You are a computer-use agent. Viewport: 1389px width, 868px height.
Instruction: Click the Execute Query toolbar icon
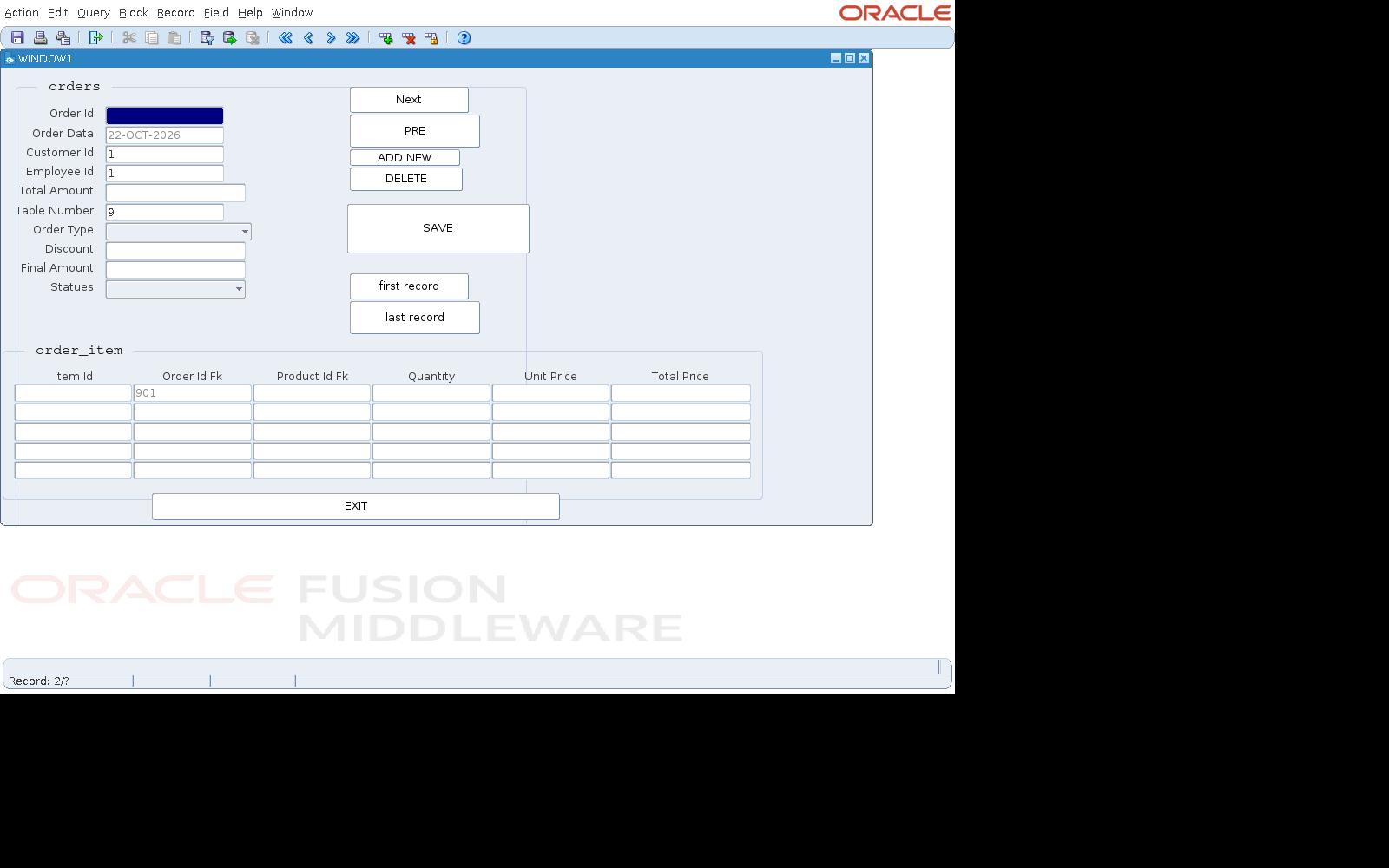[229, 38]
